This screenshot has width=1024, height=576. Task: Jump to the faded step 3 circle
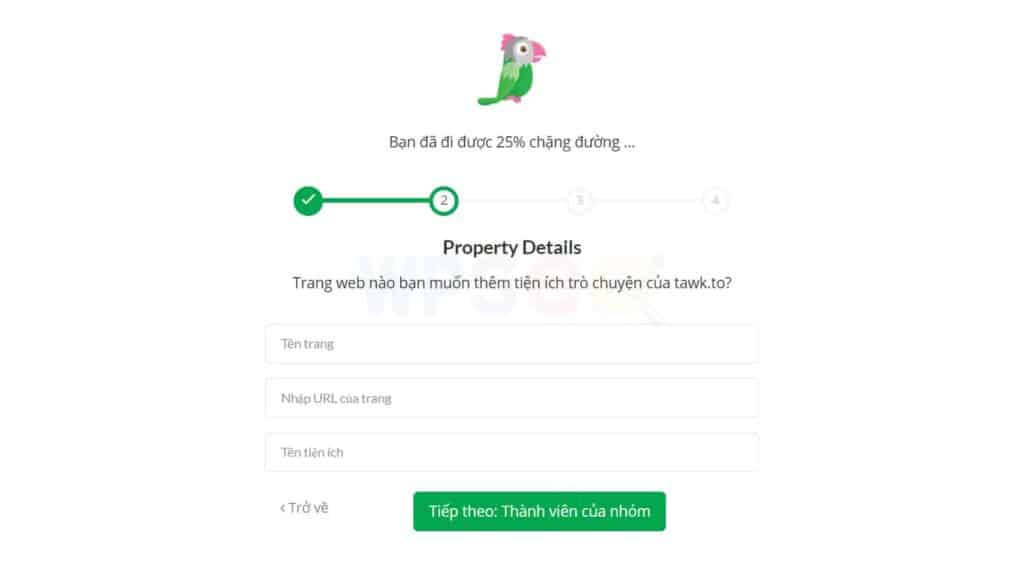click(580, 200)
